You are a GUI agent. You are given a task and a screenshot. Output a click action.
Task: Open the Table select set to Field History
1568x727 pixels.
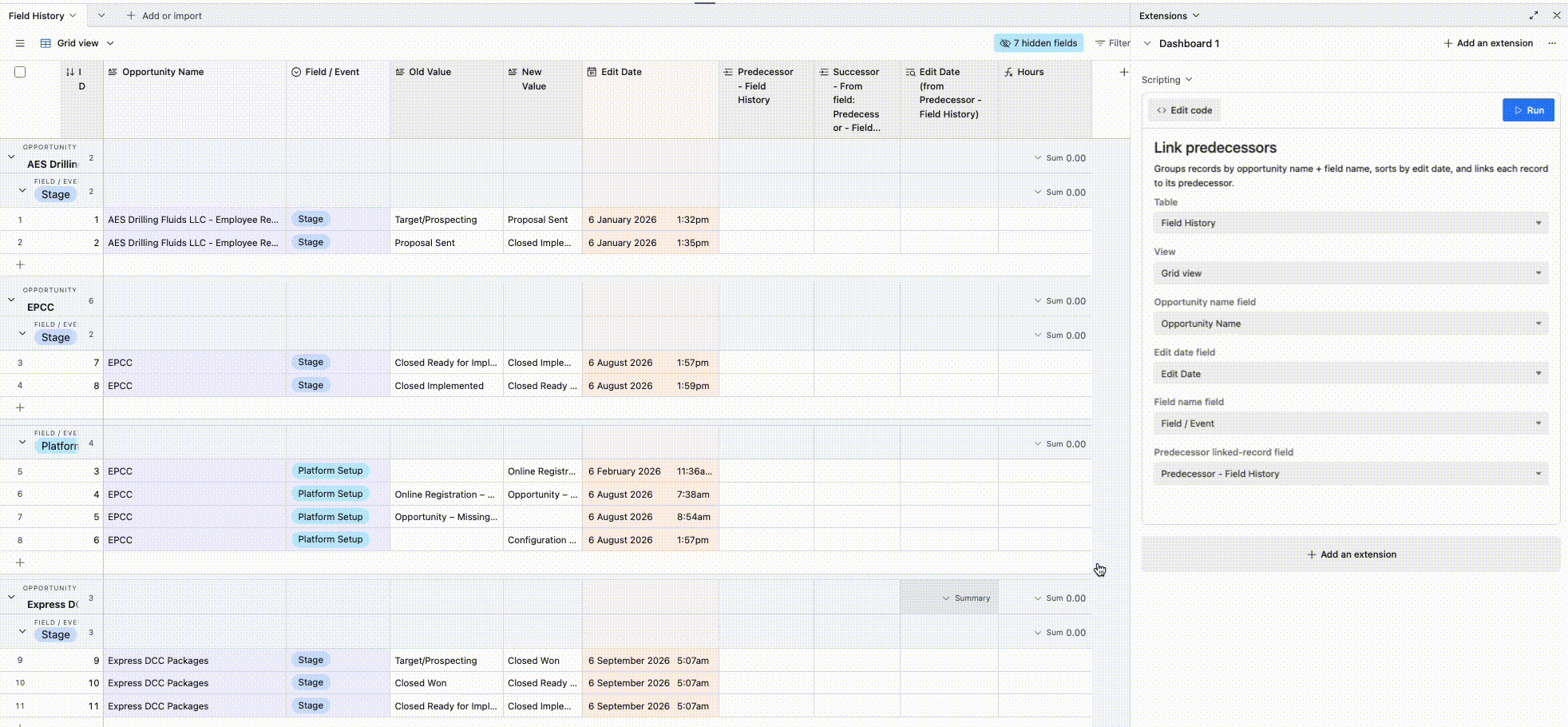[x=1351, y=223]
